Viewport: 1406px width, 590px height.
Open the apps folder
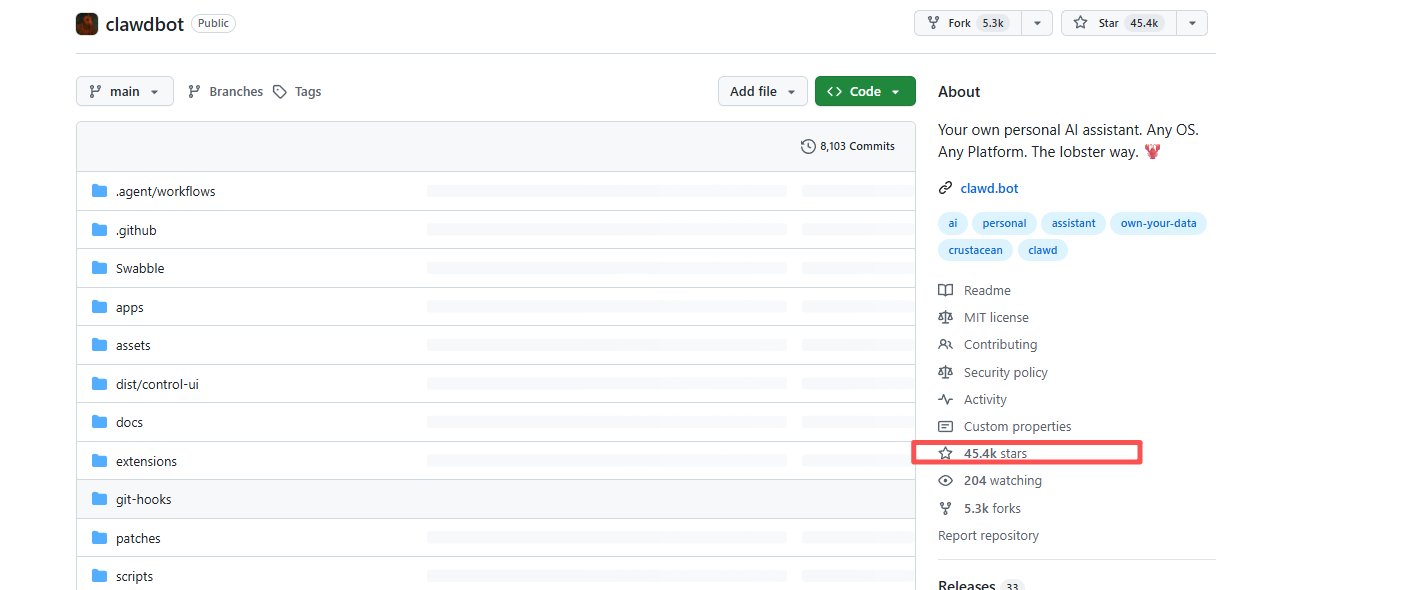click(x=130, y=307)
